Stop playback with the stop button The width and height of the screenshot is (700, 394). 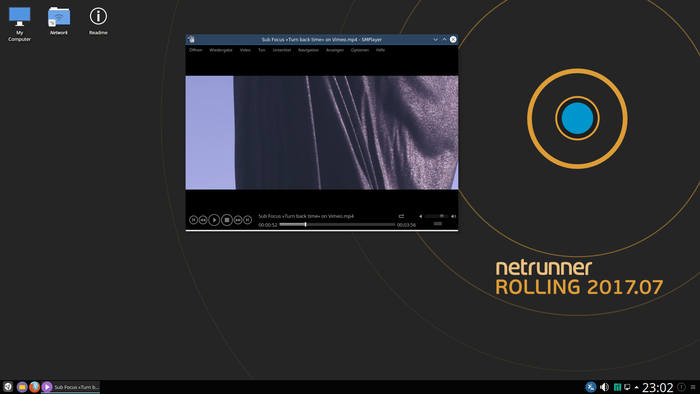[227, 220]
